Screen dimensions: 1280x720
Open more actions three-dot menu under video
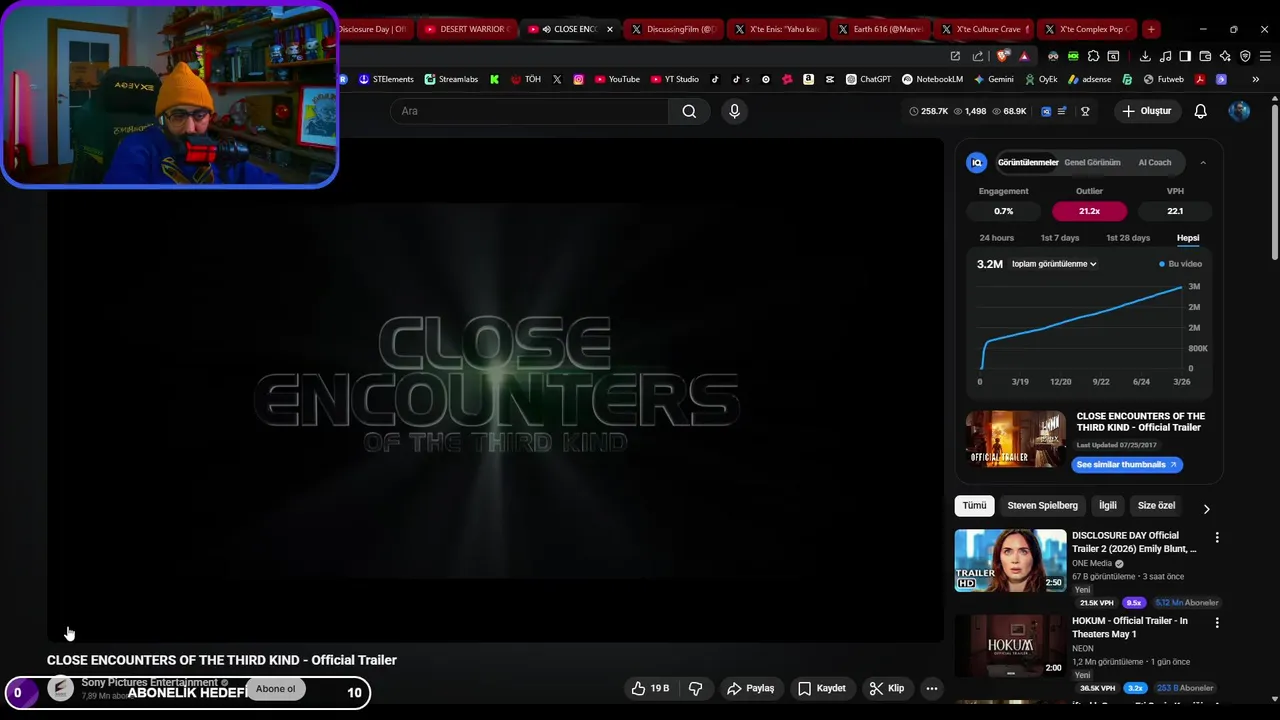[x=931, y=688]
